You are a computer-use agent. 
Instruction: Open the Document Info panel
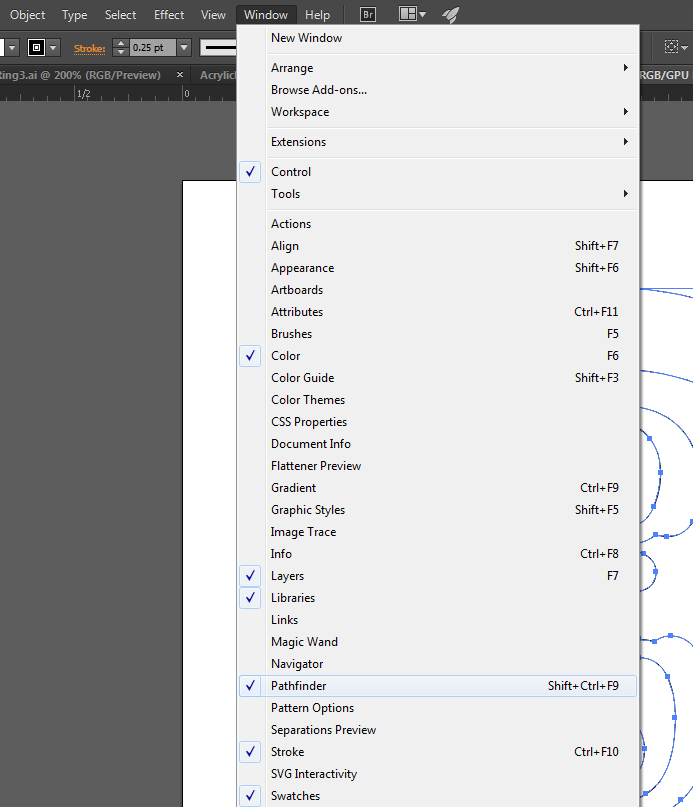pyautogui.click(x=438, y=444)
